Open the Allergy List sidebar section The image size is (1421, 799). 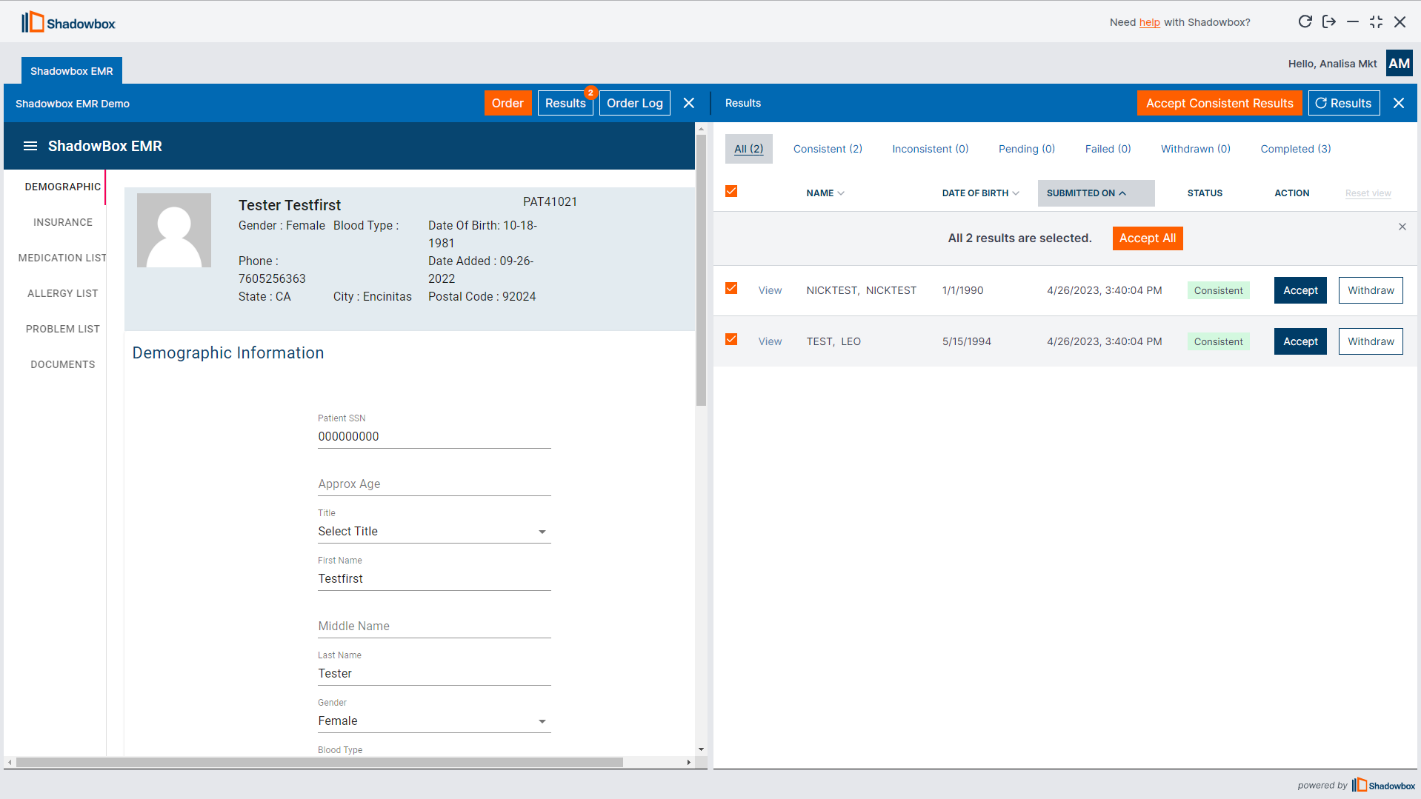63,293
